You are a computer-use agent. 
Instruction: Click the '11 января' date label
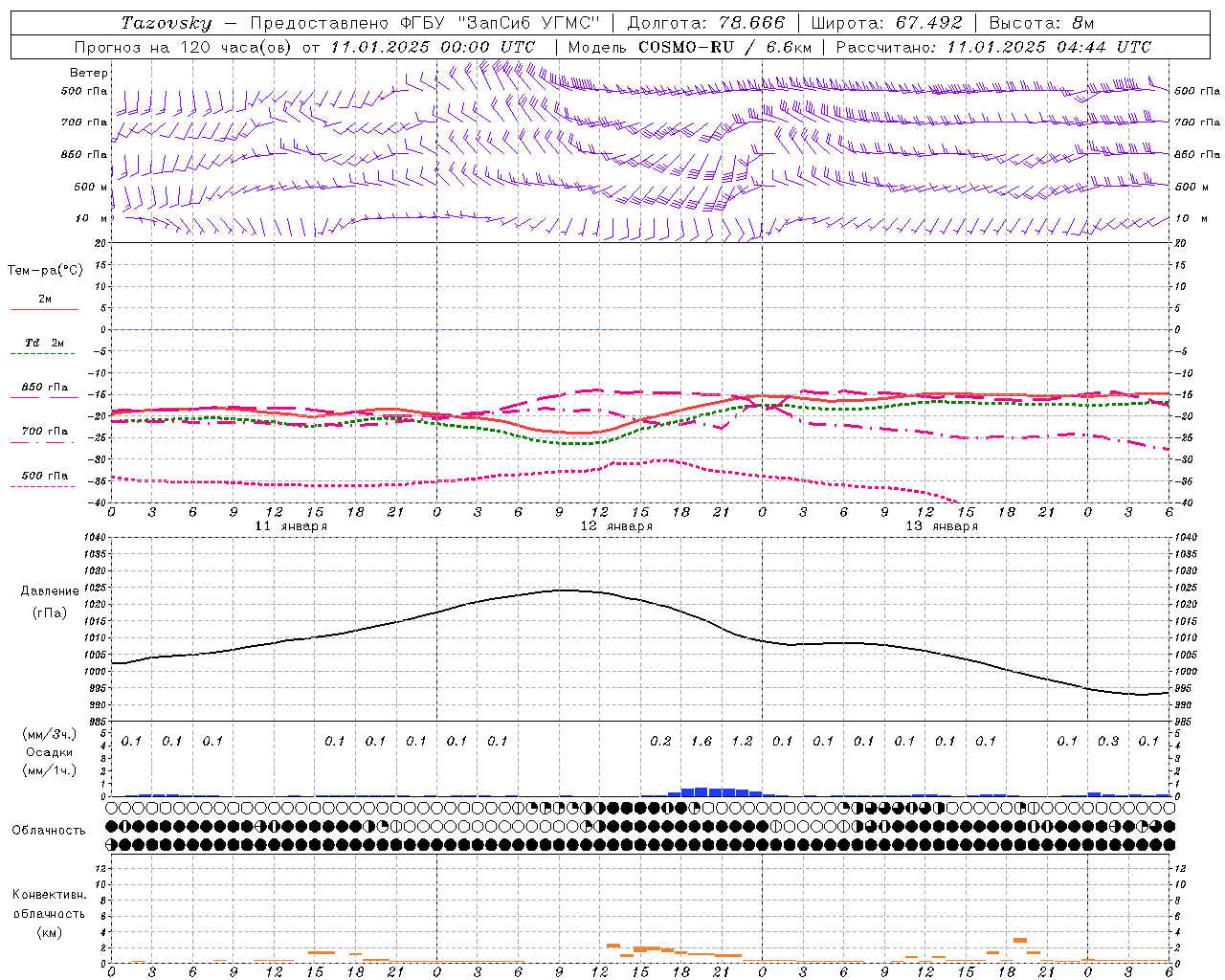[x=291, y=526]
